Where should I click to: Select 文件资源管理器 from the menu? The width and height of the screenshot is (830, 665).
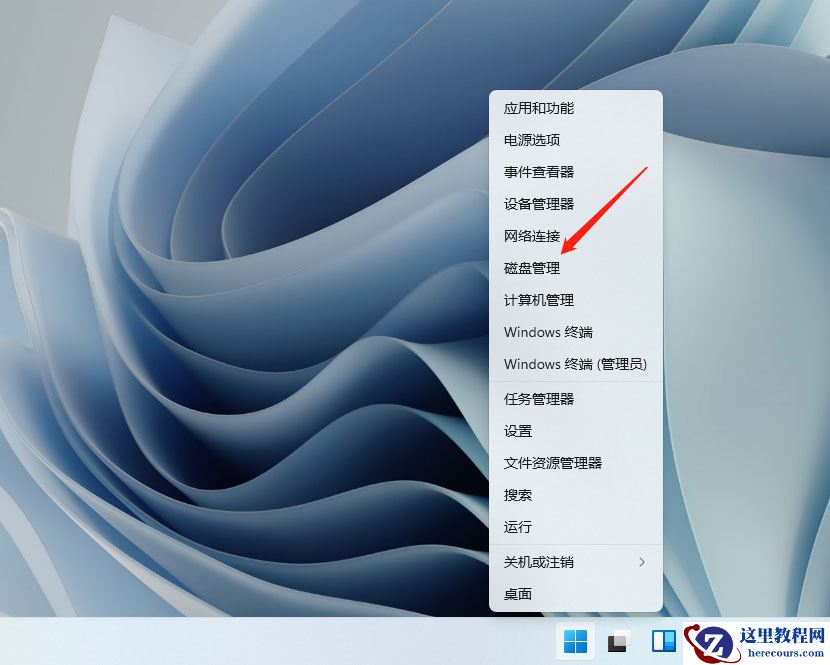point(551,463)
